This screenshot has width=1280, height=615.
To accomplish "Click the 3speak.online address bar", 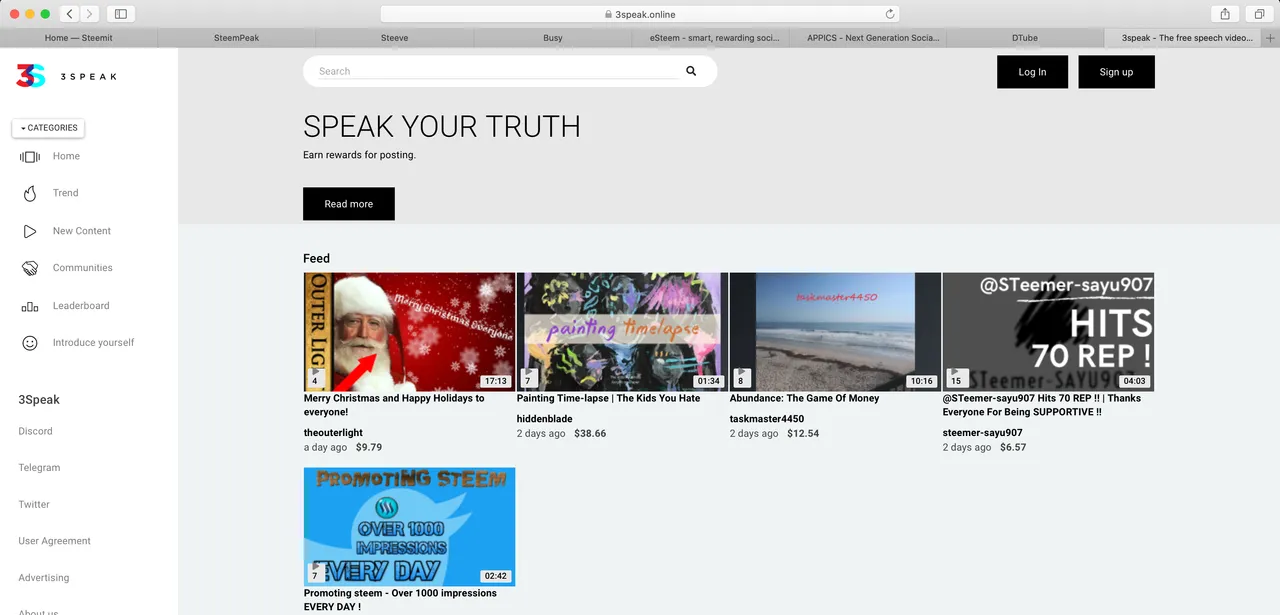I will click(640, 14).
